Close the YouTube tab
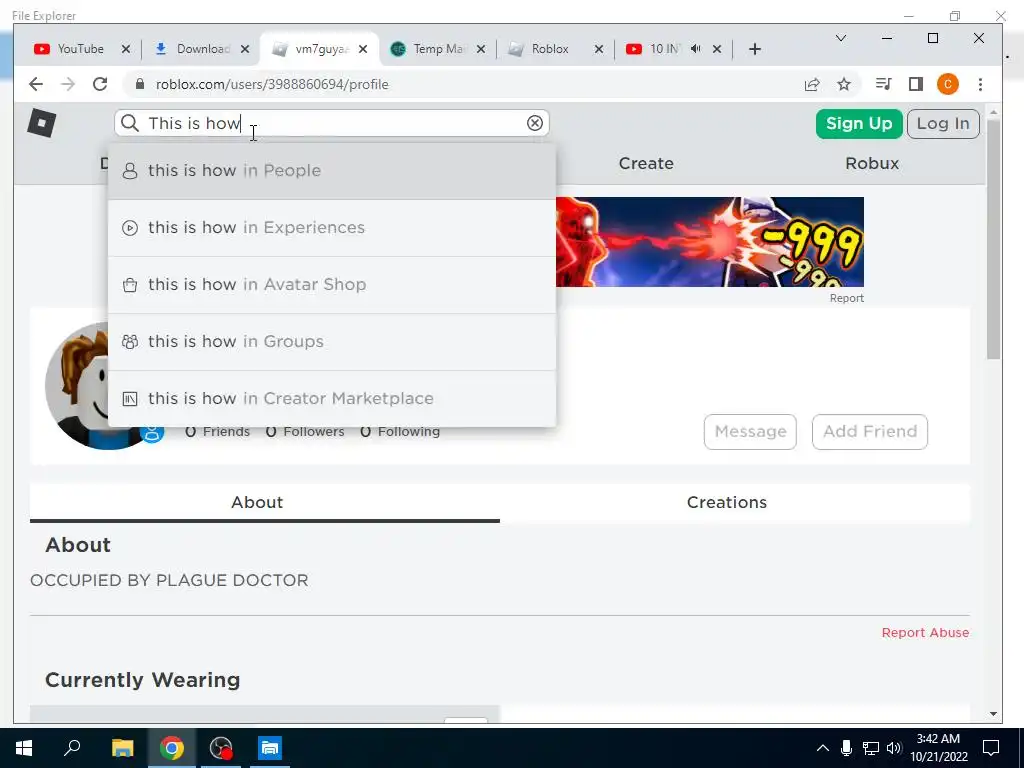This screenshot has width=1024, height=768. coord(126,49)
